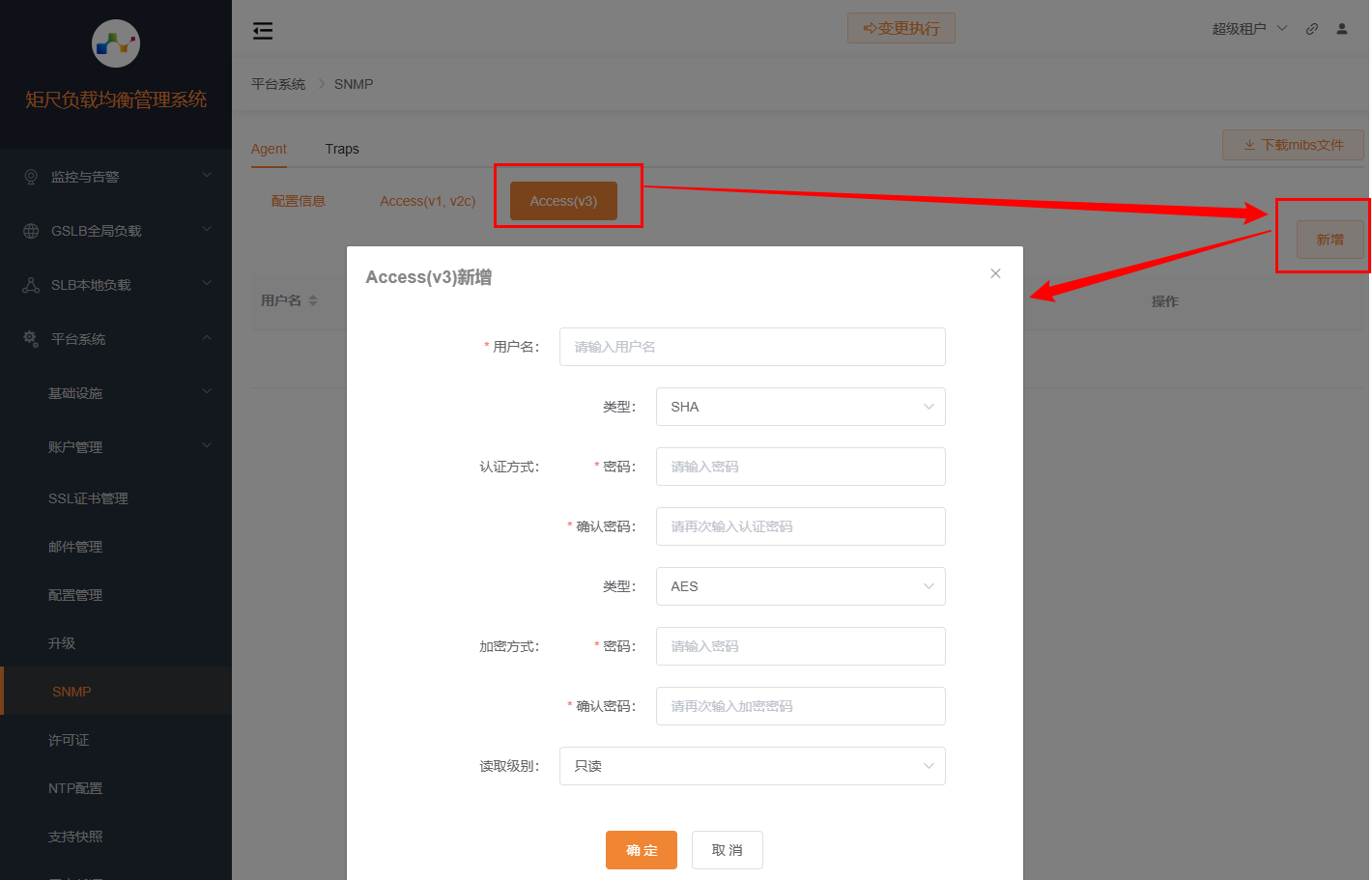Switch to the Access(v1, v2c) tab

(428, 200)
